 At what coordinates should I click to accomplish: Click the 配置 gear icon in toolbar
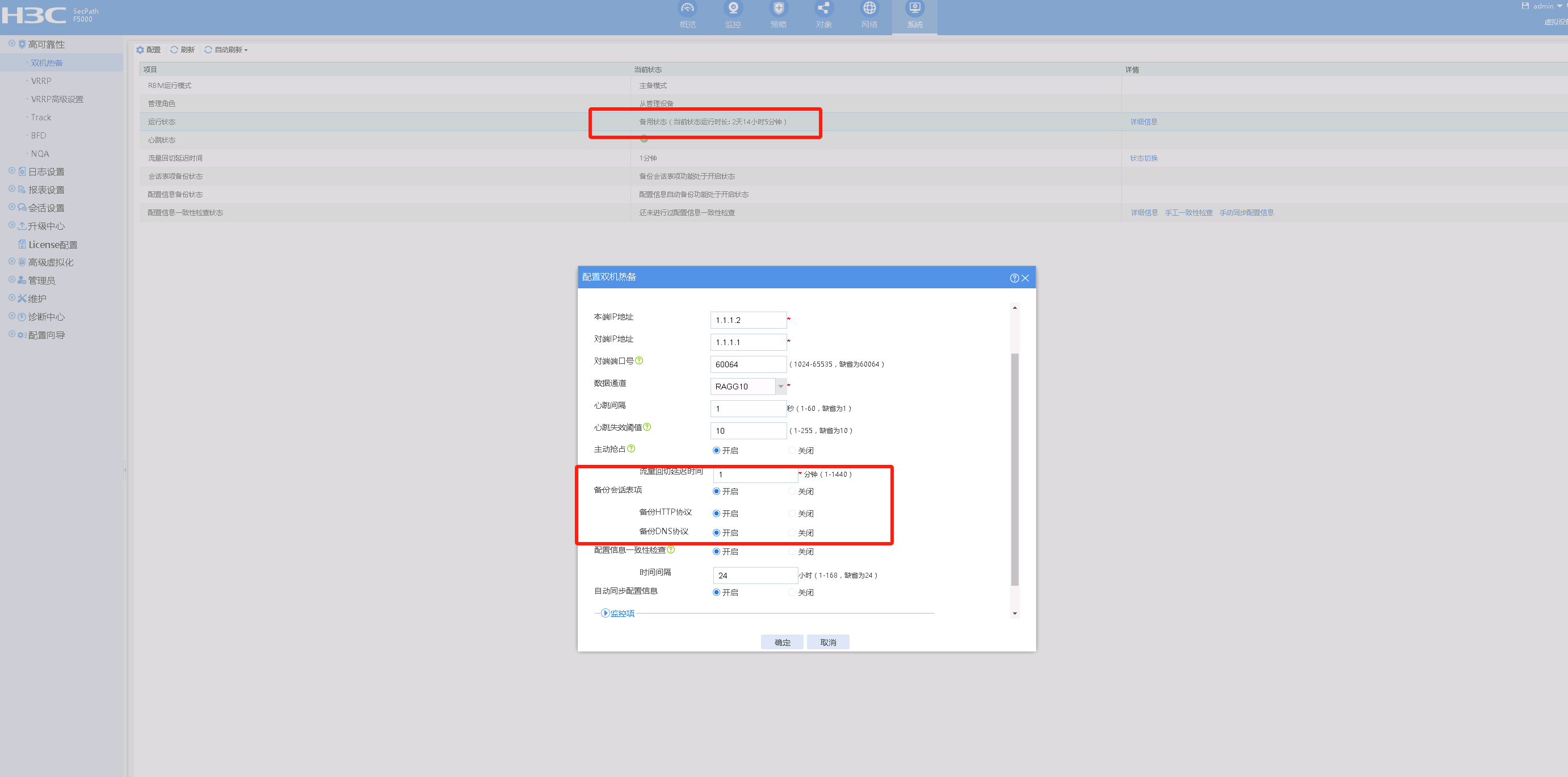click(141, 50)
